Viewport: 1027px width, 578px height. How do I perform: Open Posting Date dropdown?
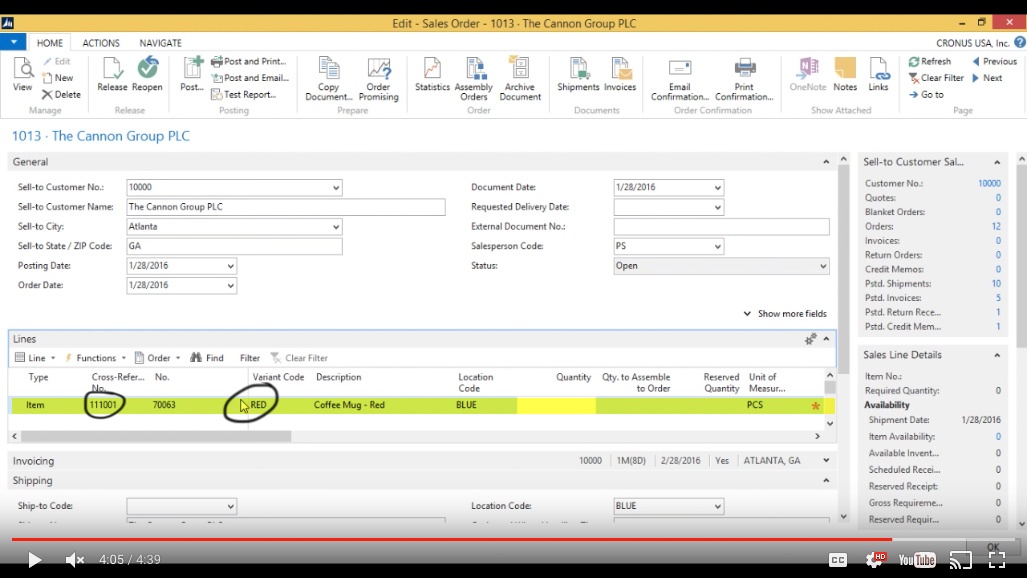click(231, 266)
